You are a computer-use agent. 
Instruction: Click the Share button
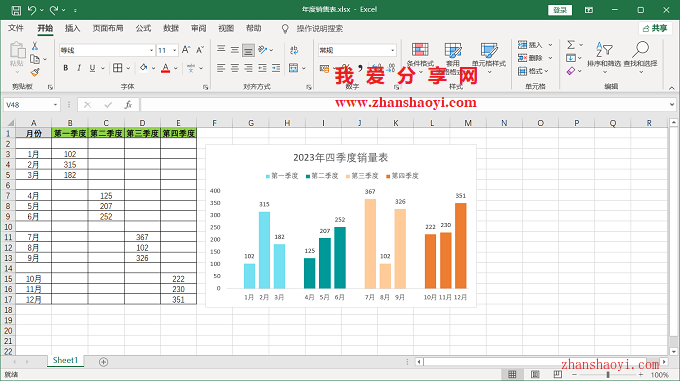[x=655, y=28]
